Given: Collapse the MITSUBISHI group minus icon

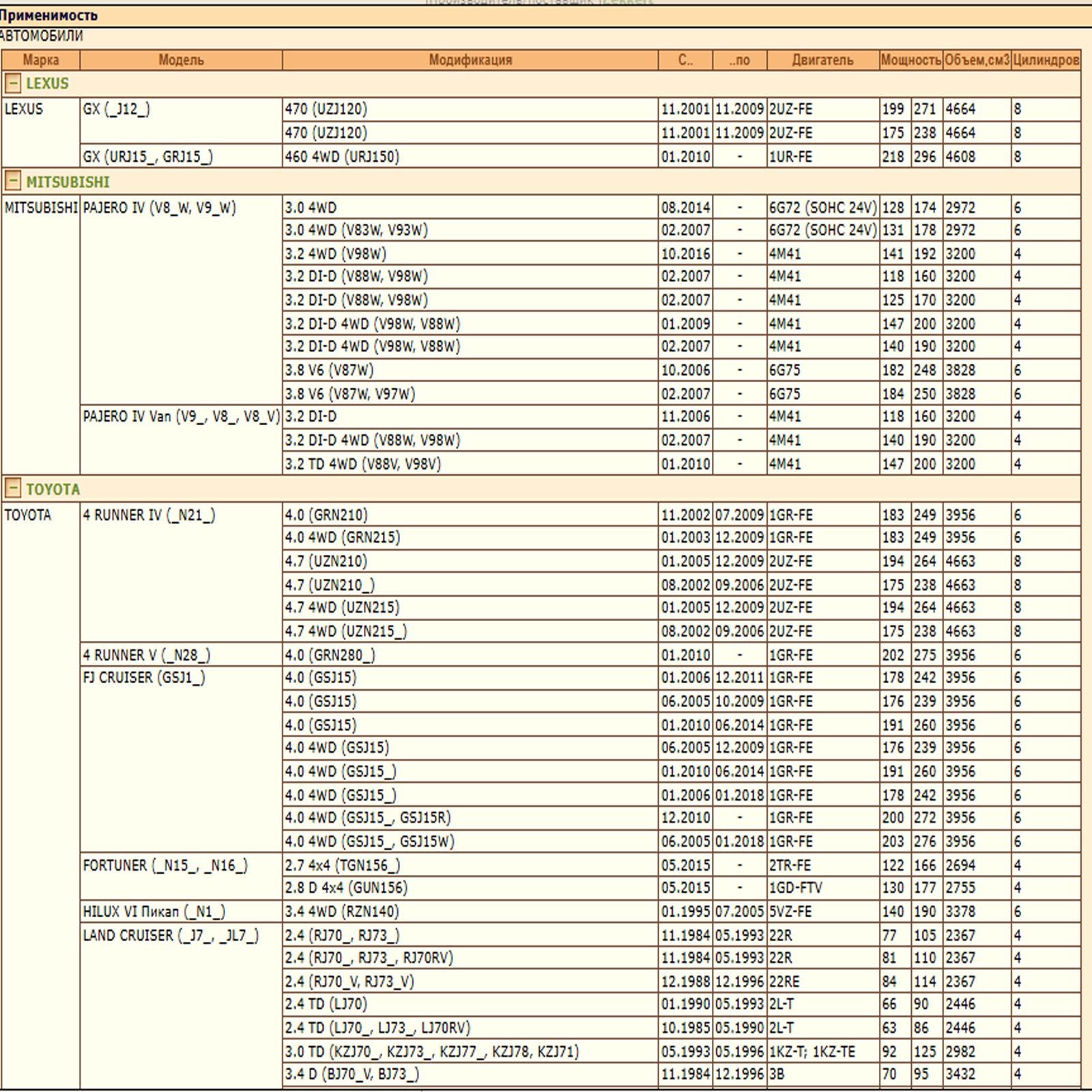Looking at the screenshot, I should (13, 182).
